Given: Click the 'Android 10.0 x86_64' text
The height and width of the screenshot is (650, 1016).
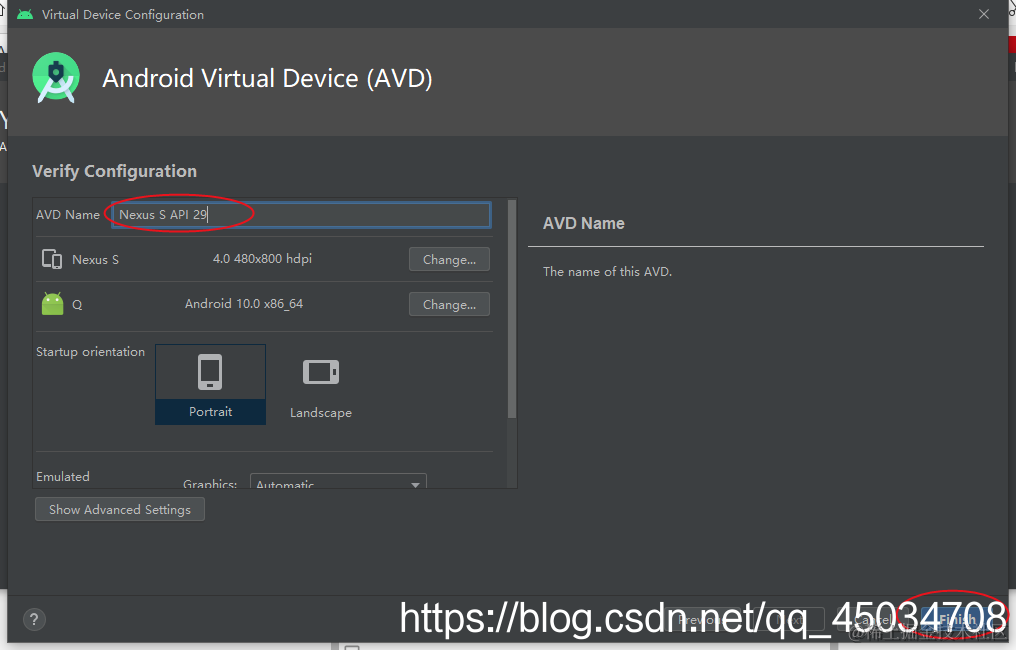Looking at the screenshot, I should [244, 303].
